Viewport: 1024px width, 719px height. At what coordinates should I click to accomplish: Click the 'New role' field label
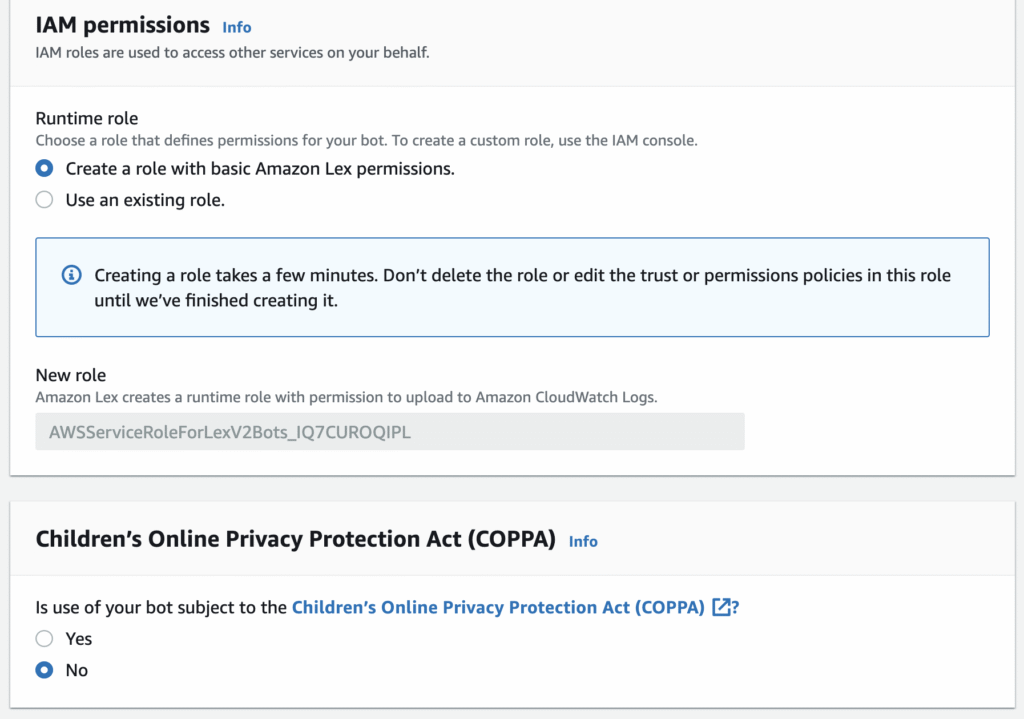(71, 375)
